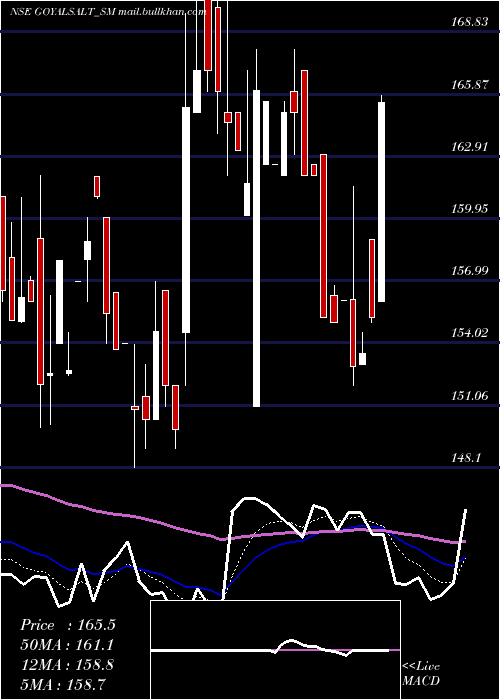Click the 162.91 price level label
The height and width of the screenshot is (700, 500).
coord(469,146)
